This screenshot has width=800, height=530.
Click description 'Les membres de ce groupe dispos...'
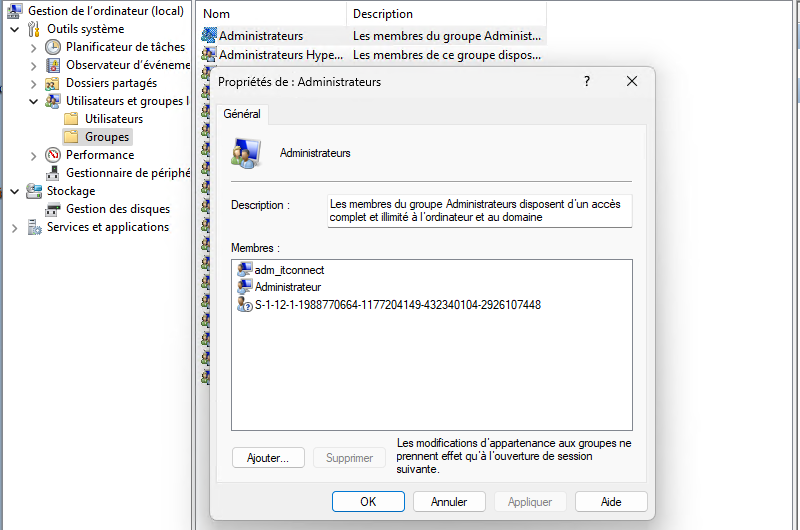(447, 55)
